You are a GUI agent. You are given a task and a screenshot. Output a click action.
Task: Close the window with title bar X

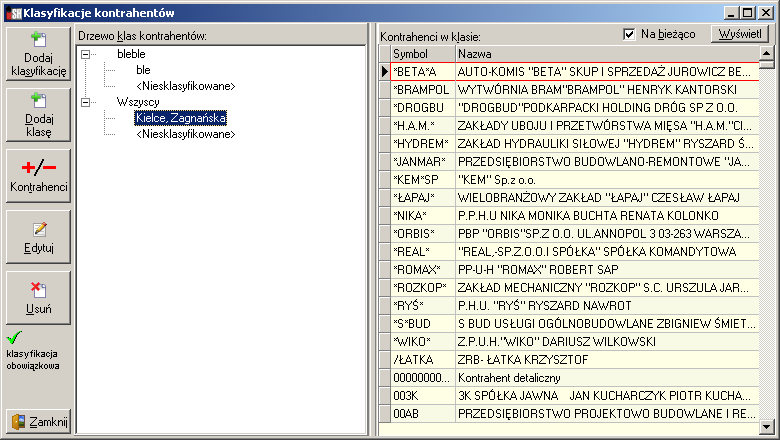point(766,13)
